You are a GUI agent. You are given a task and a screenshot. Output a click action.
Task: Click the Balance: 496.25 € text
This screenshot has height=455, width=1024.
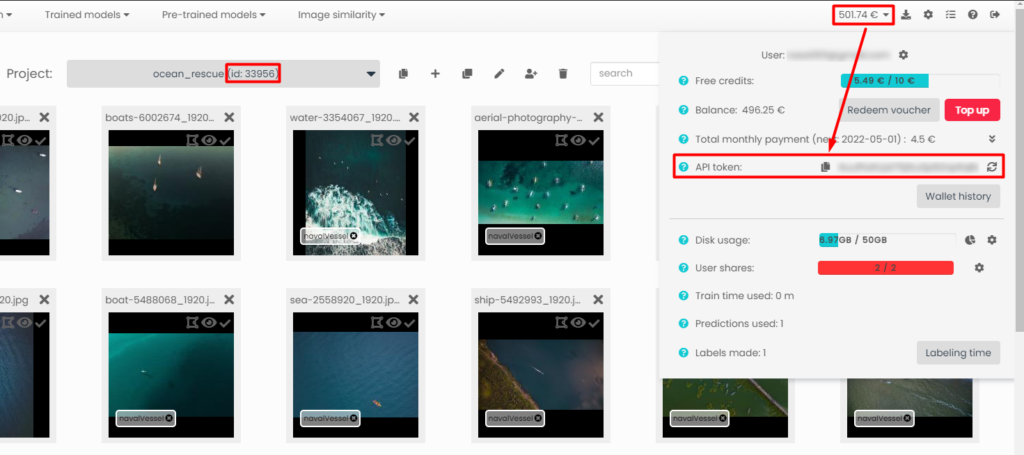point(740,110)
